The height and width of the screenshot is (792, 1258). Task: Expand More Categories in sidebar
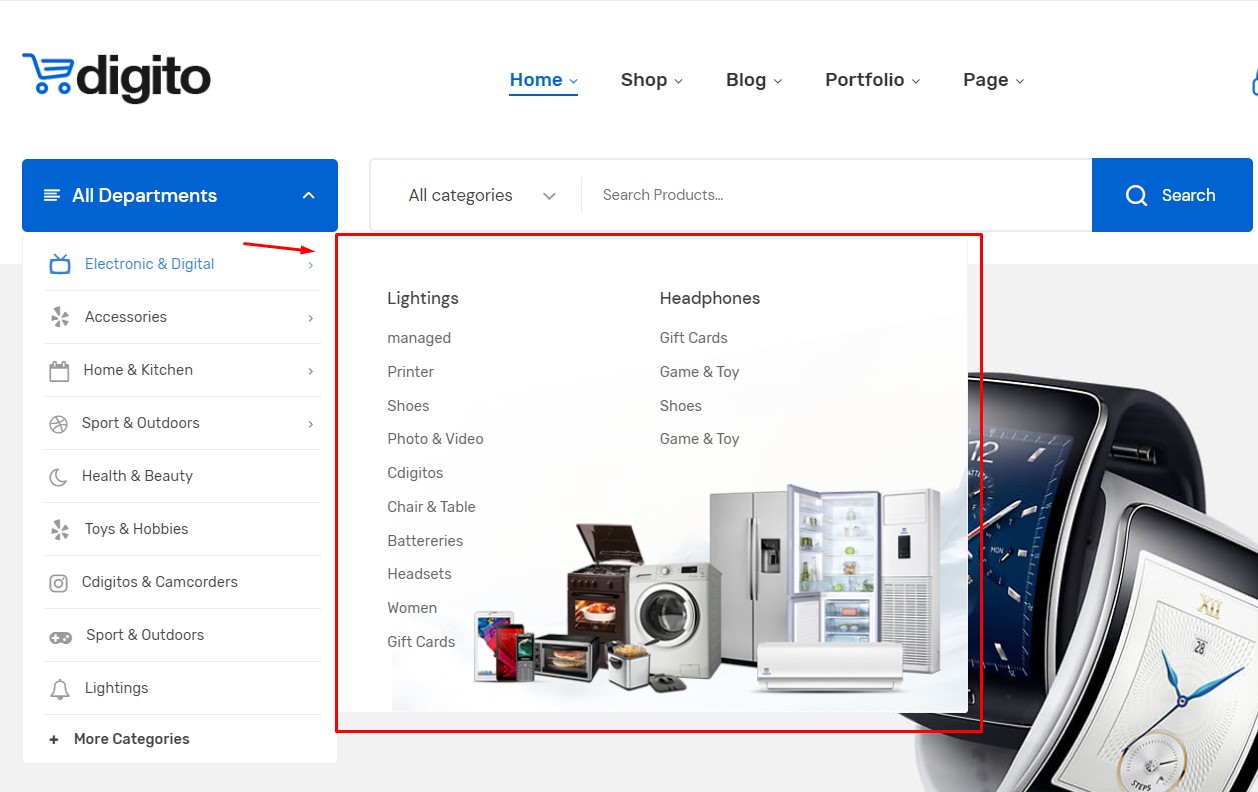(120, 739)
